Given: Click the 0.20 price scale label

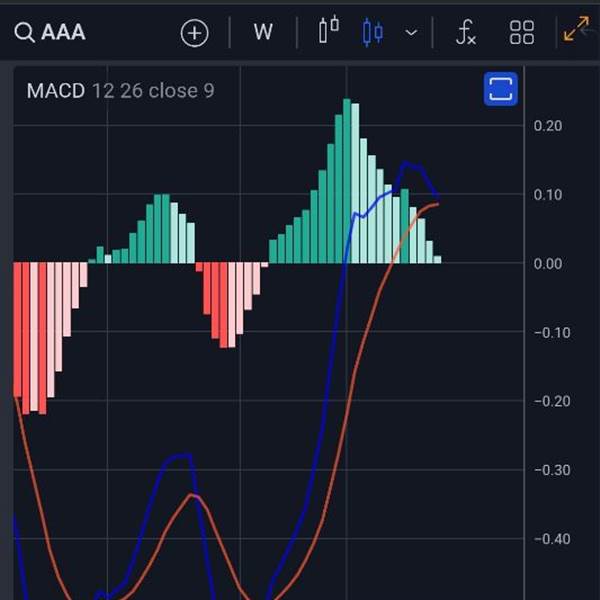Looking at the screenshot, I should point(548,126).
